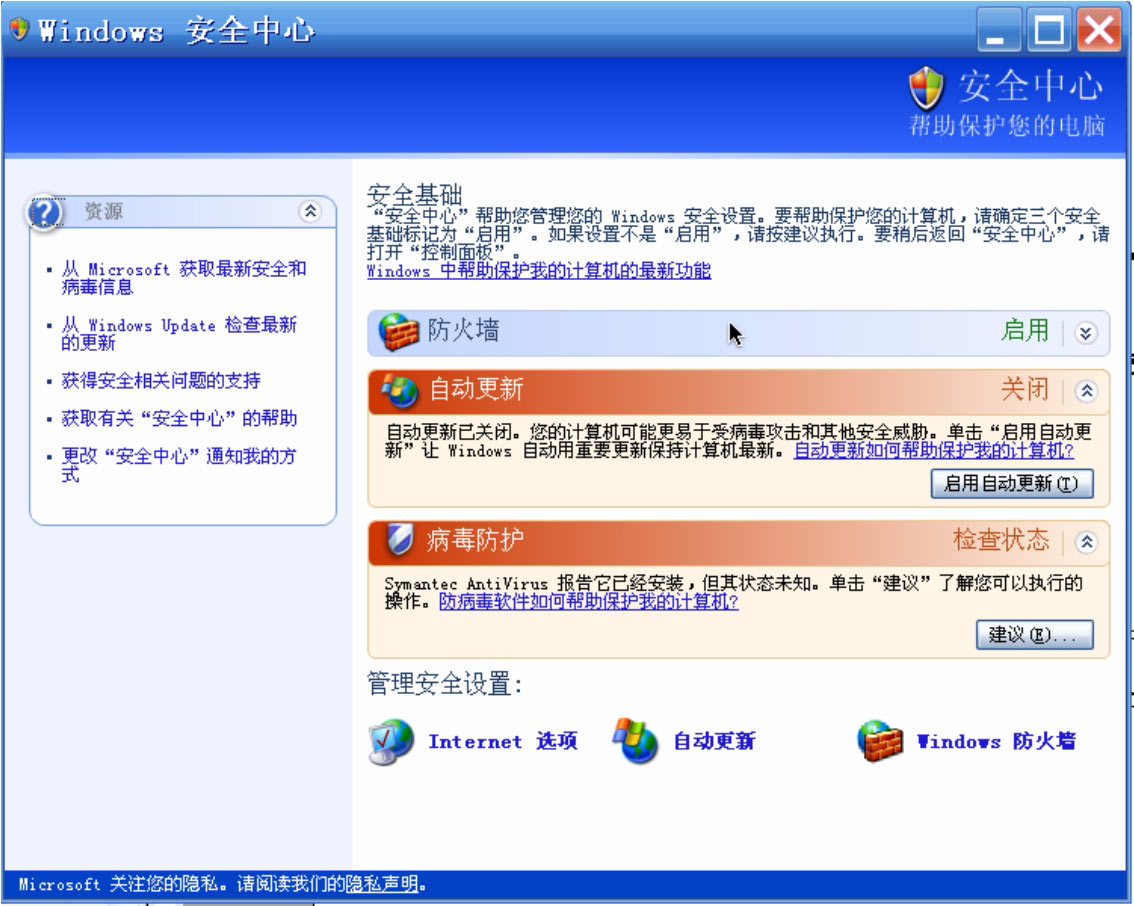The width and height of the screenshot is (1134, 906).
Task: Click the firewall brick wall icon
Action: click(399, 333)
